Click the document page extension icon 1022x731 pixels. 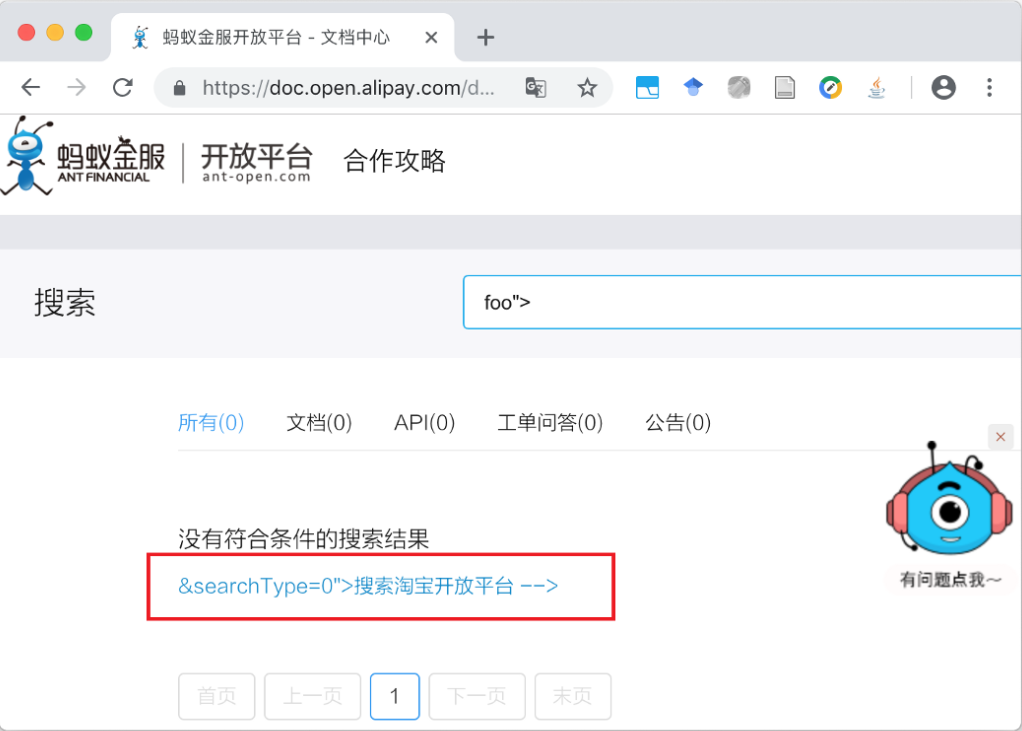tap(785, 87)
